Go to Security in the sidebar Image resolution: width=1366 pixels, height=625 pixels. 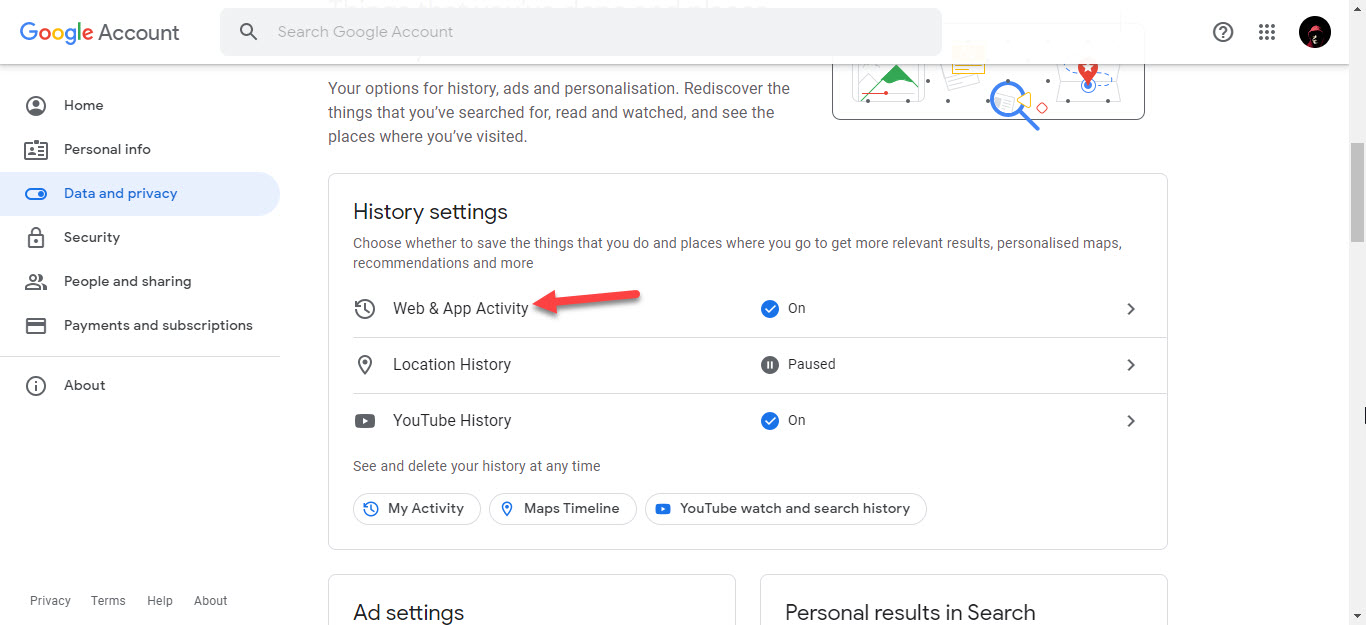coord(92,238)
